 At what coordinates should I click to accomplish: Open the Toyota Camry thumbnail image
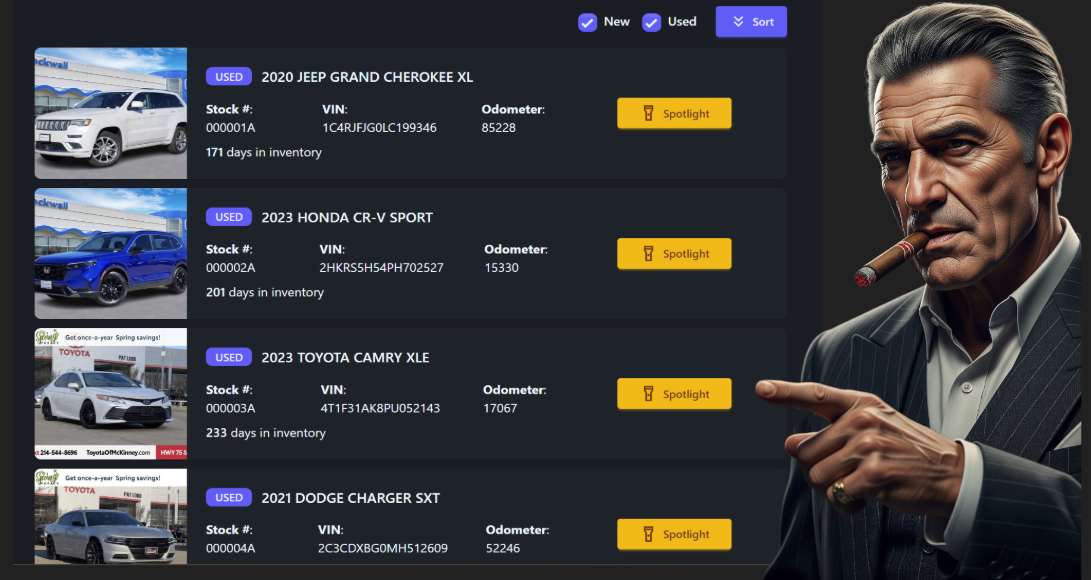(x=111, y=394)
